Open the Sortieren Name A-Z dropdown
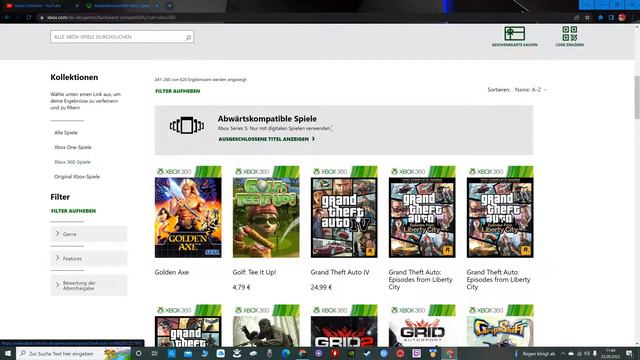Screen dimensions: 640x360 (530, 89)
